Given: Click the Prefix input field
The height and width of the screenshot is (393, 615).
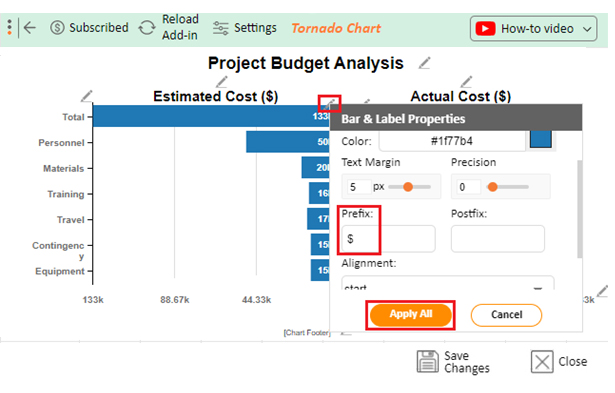Looking at the screenshot, I should coord(388,238).
